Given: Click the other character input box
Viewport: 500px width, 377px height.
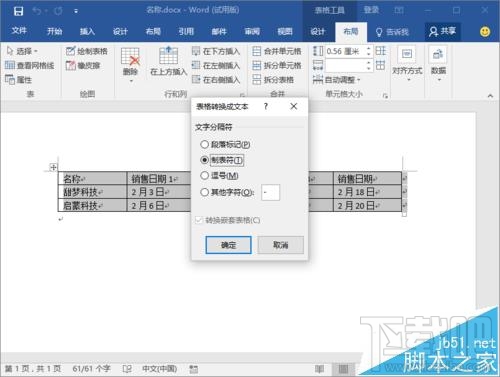Looking at the screenshot, I should [270, 192].
